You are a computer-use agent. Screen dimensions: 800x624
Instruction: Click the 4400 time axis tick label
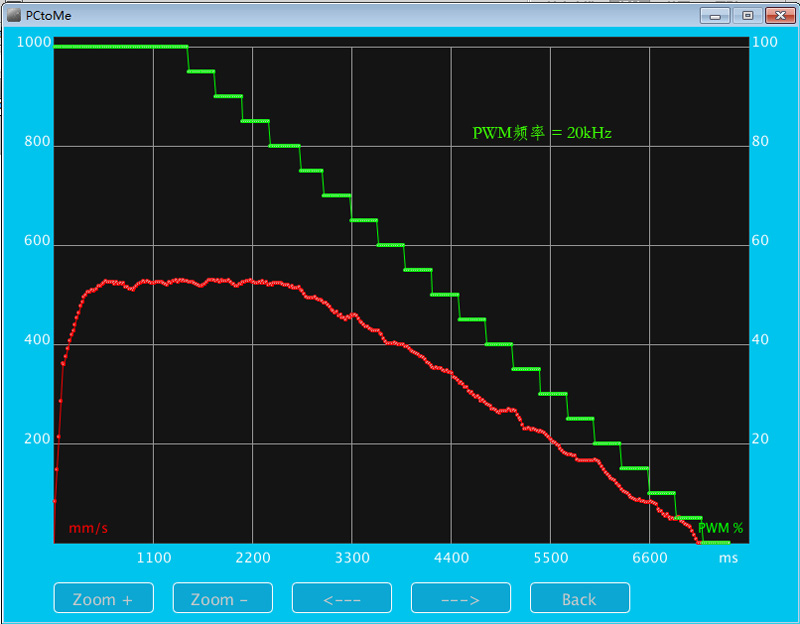pos(452,558)
